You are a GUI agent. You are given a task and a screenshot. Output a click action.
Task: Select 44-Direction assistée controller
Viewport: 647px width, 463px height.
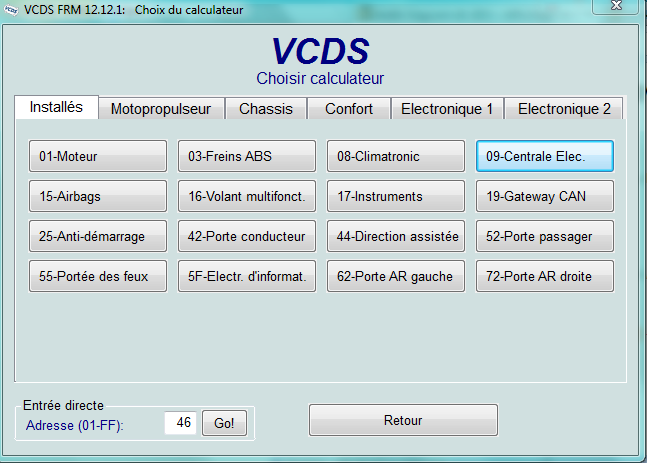396,236
